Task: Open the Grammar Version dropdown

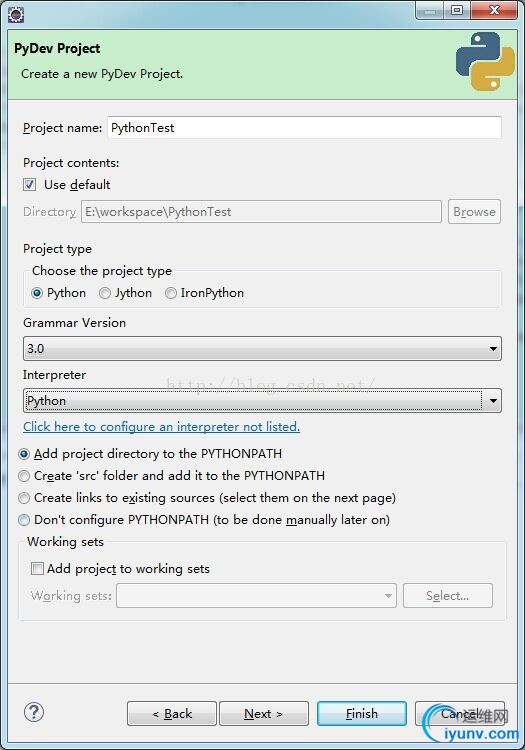Action: [262, 348]
